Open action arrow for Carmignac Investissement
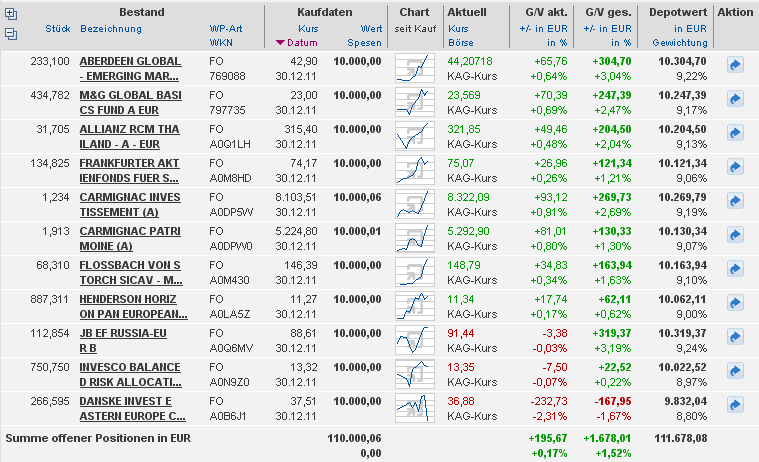 tap(735, 201)
